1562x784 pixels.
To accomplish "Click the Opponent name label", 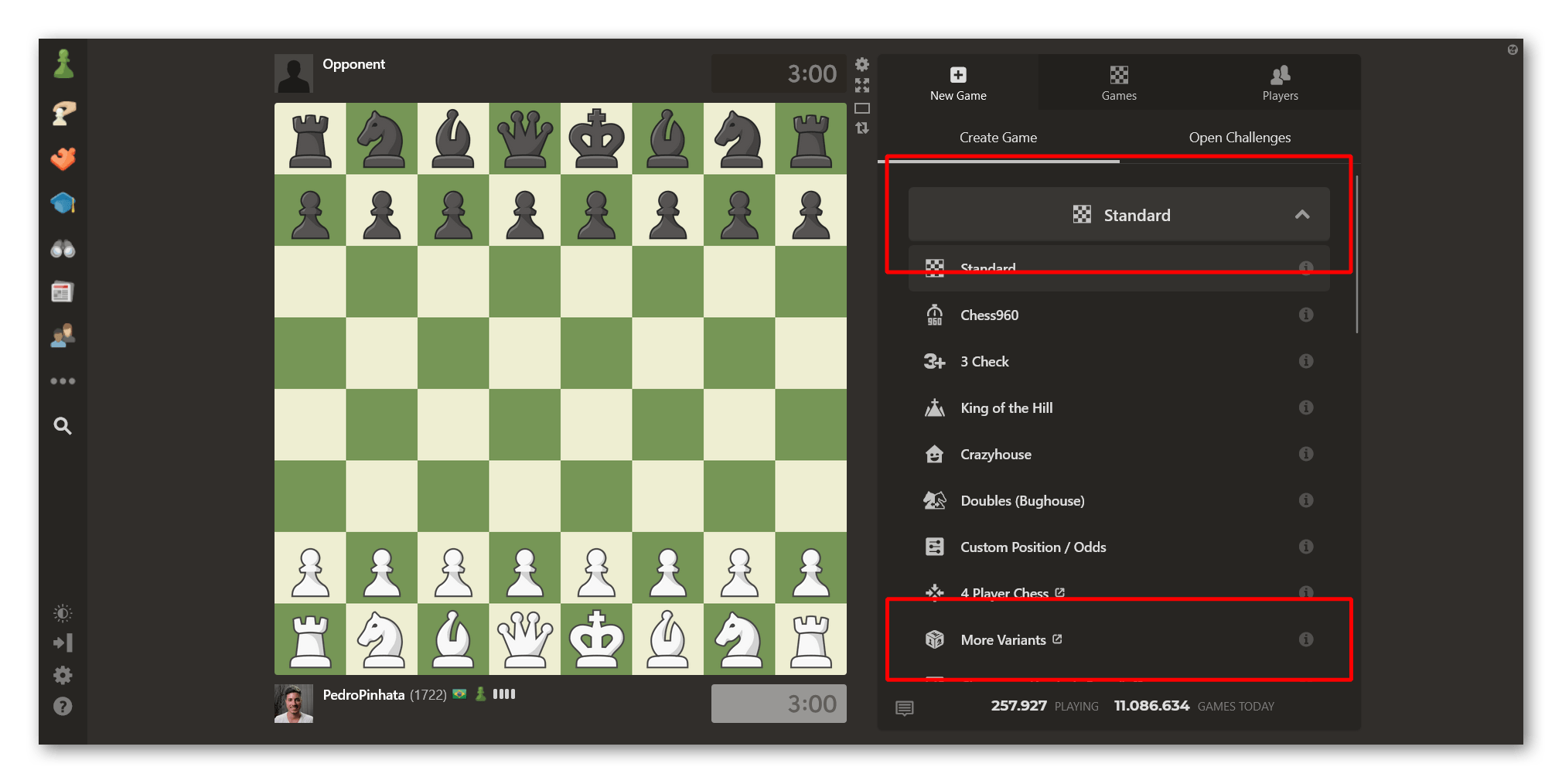I will (x=353, y=64).
